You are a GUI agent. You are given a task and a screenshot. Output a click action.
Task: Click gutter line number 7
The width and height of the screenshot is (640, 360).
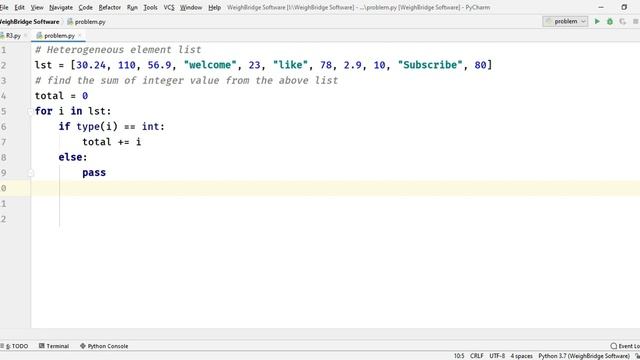[3, 142]
